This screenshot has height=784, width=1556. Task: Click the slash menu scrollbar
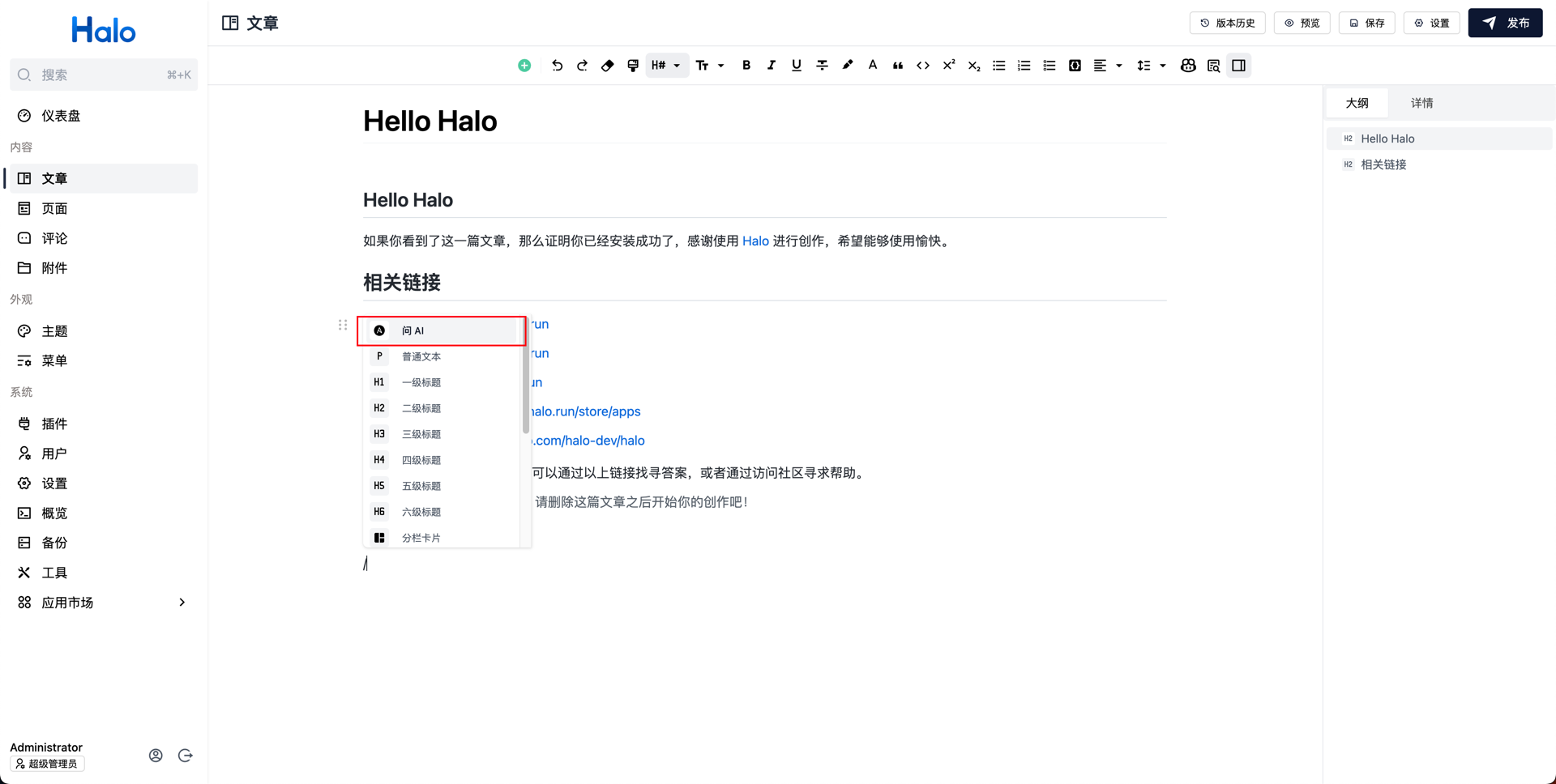526,376
